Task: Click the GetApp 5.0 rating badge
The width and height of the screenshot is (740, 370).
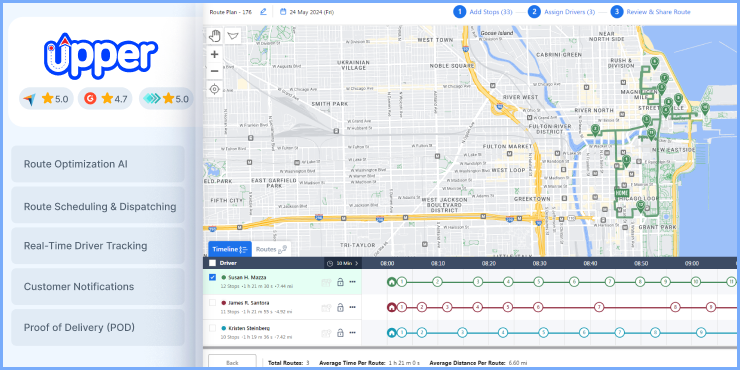Action: point(167,99)
